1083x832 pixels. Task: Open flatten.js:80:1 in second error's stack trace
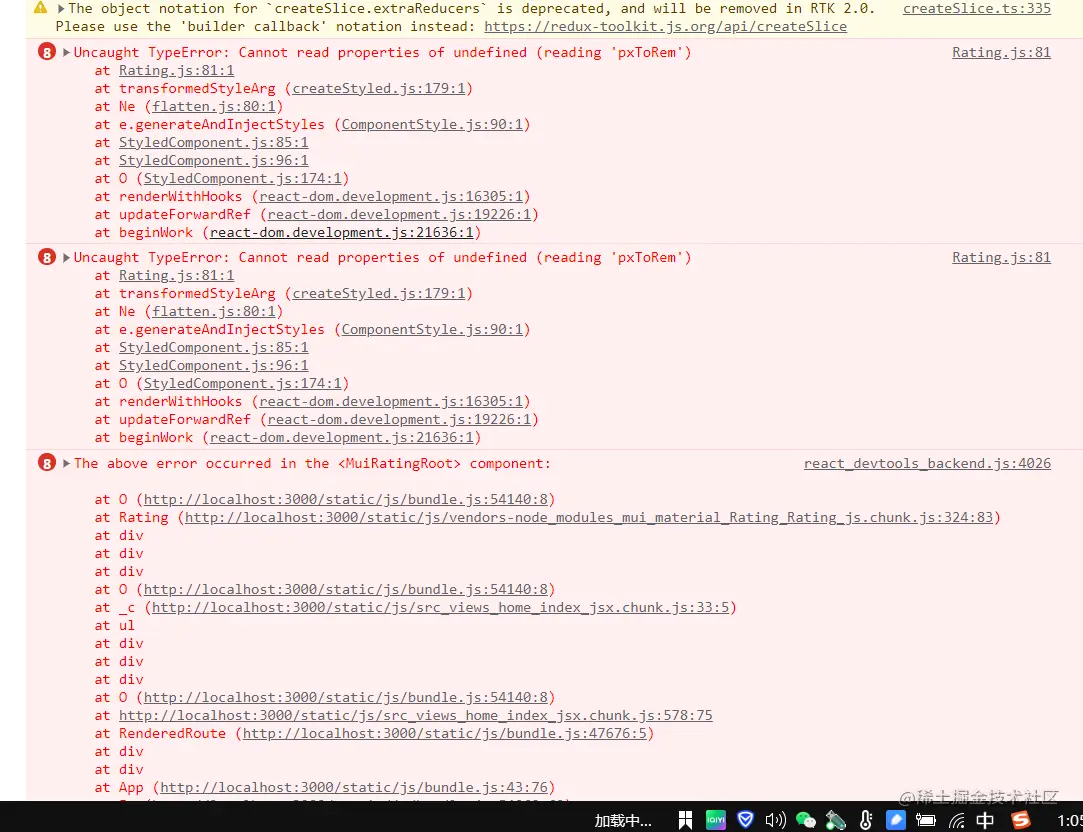[213, 311]
